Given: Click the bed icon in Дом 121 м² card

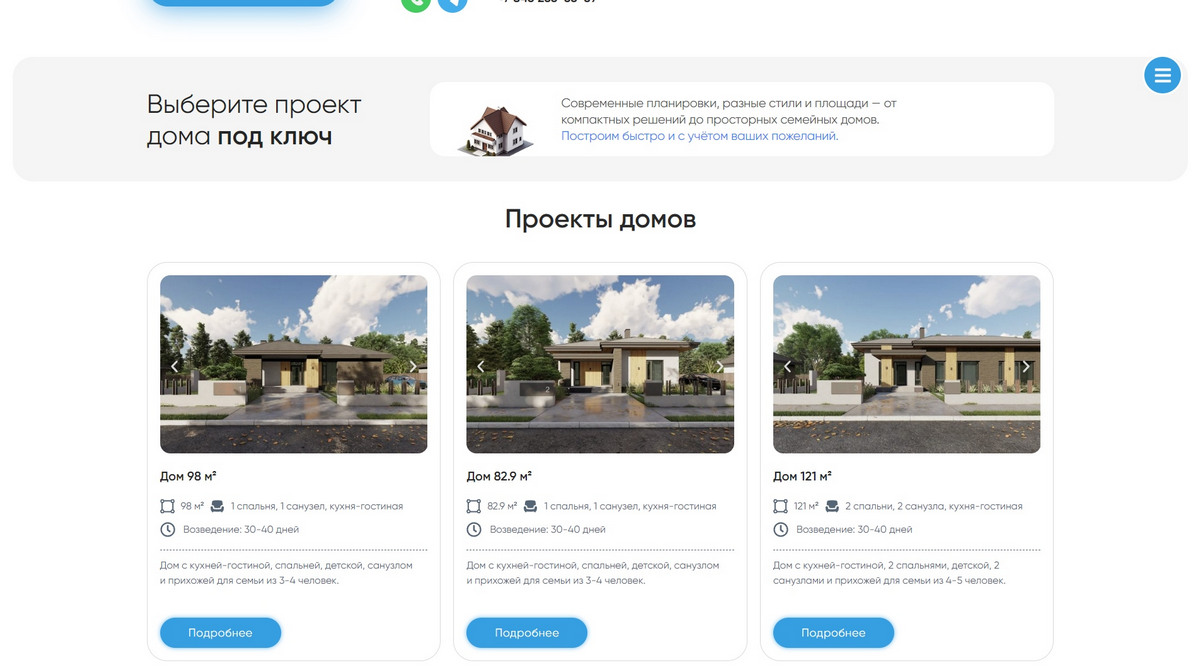Looking at the screenshot, I should click(x=832, y=506).
